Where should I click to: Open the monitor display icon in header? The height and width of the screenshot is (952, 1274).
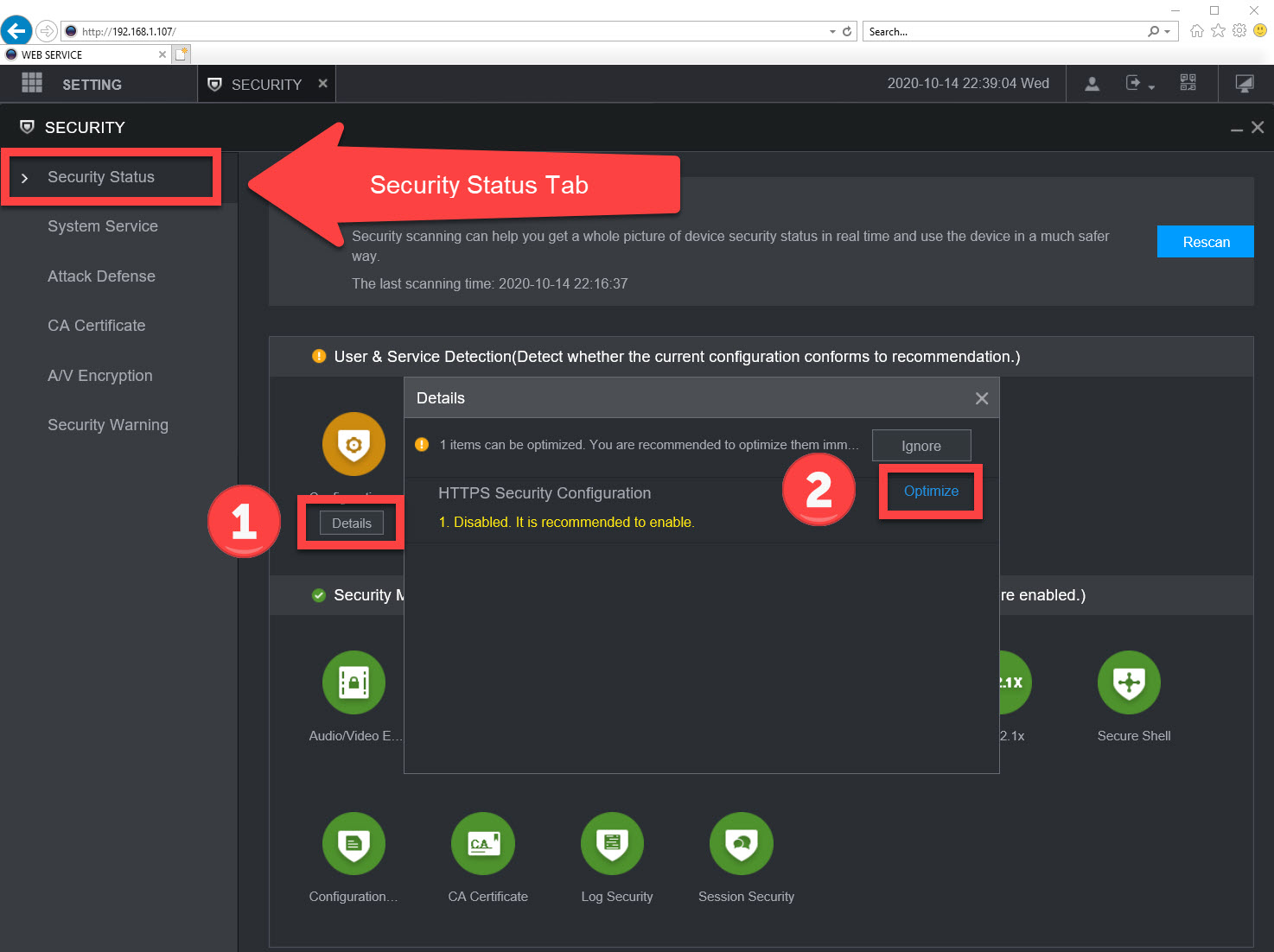(x=1244, y=84)
